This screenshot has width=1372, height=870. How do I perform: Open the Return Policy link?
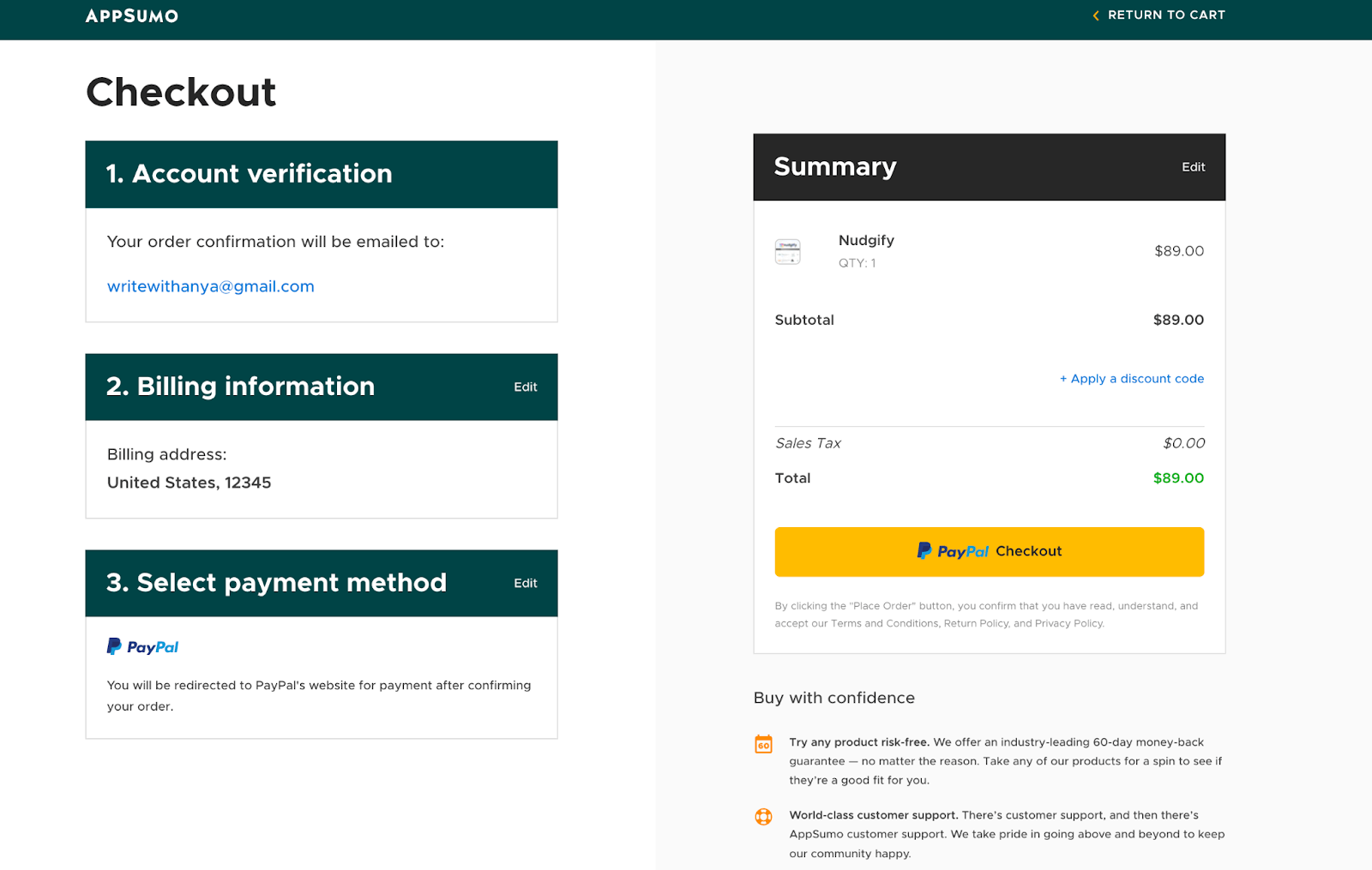click(977, 624)
